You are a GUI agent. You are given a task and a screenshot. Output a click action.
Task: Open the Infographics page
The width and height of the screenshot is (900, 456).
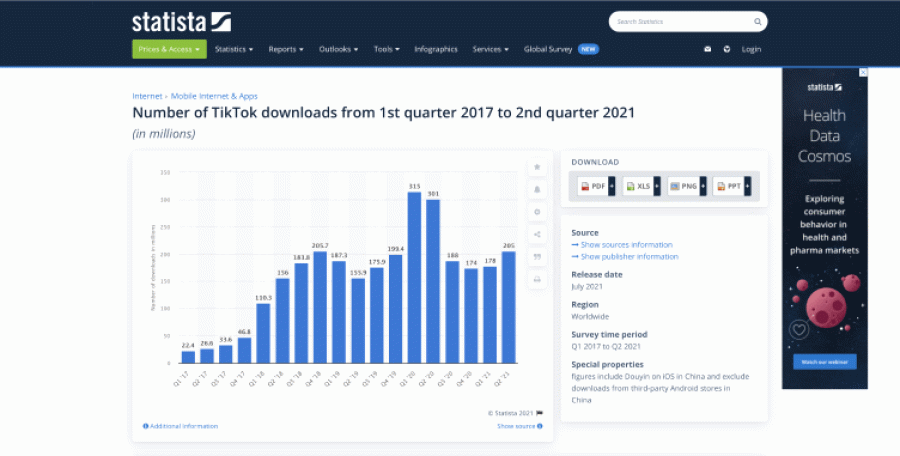(x=436, y=49)
